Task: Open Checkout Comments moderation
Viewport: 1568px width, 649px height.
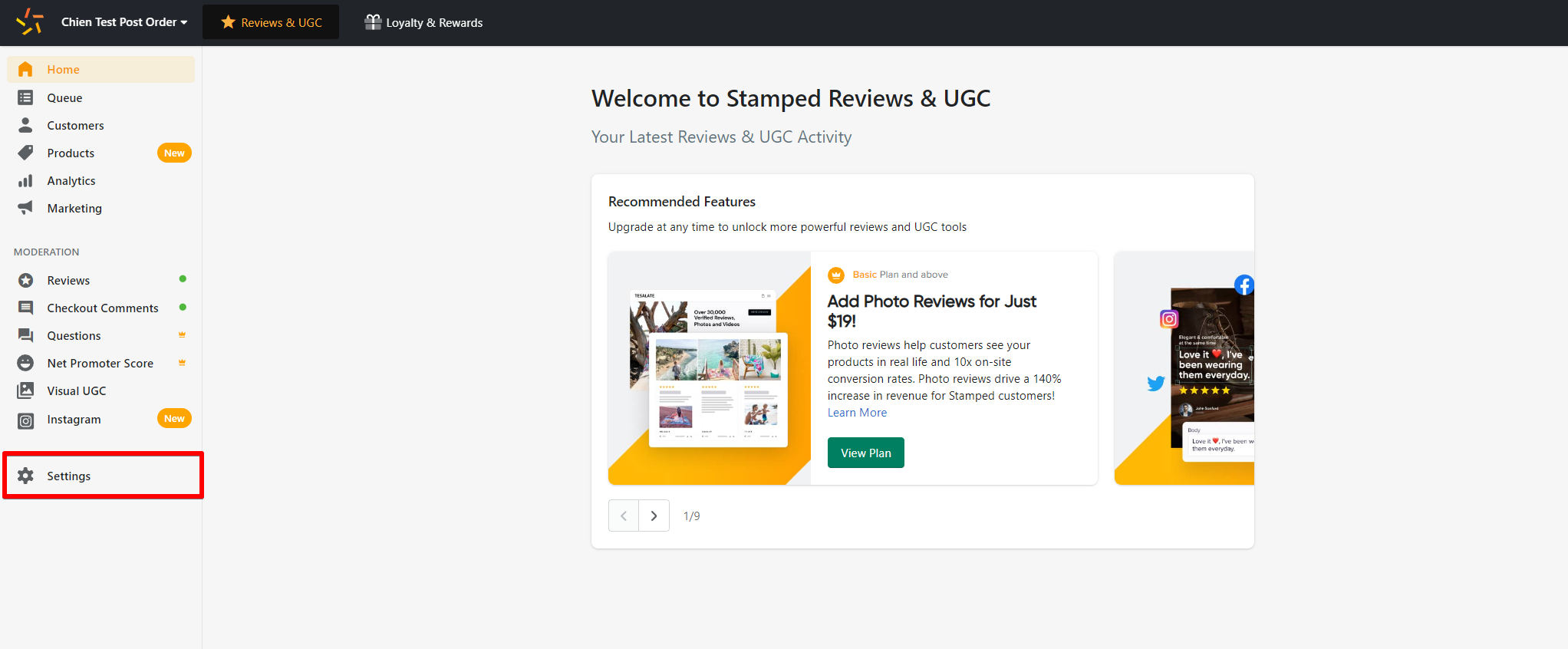Action: click(x=101, y=308)
